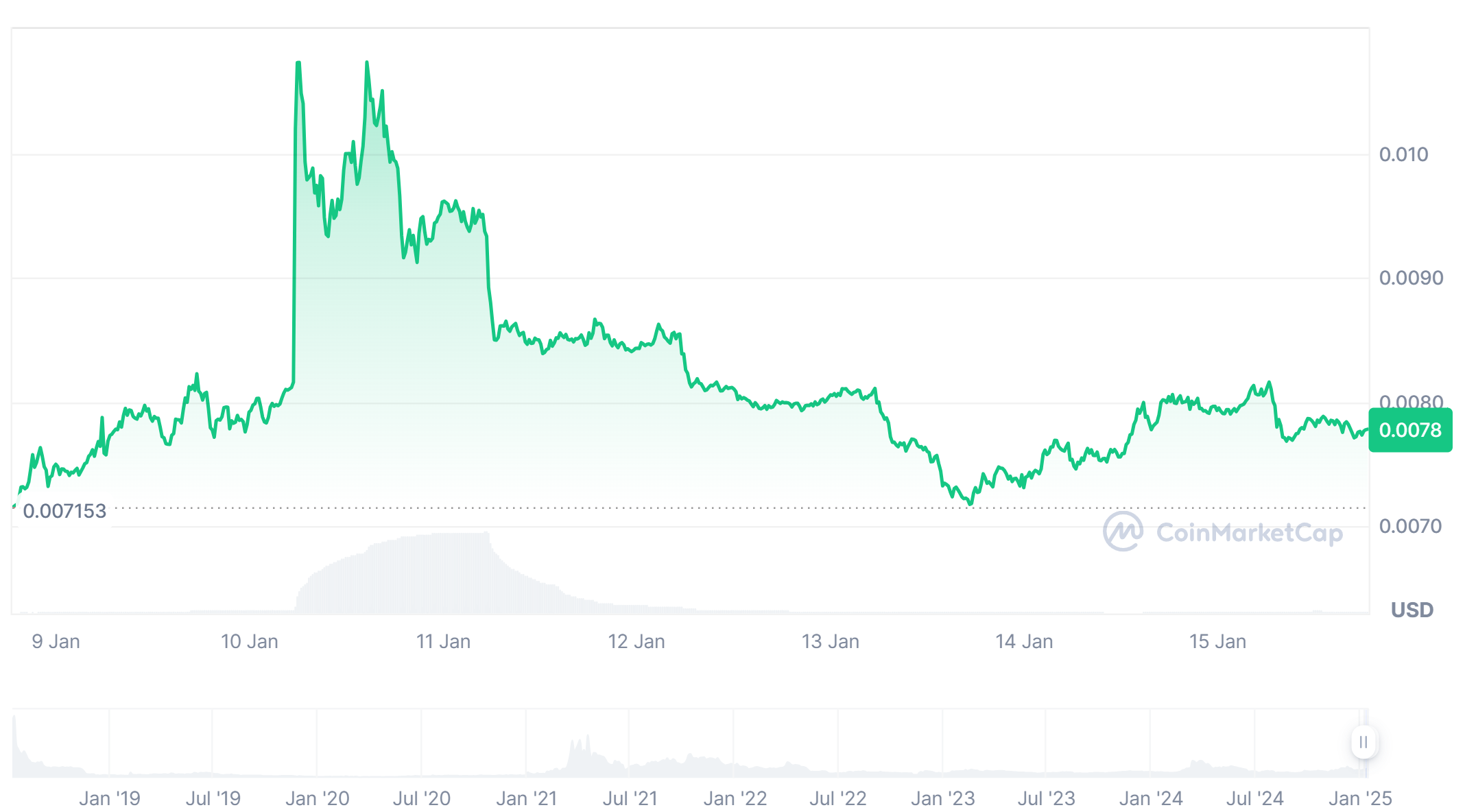Select the 10 Jan date label
This screenshot has width=1465, height=812.
pos(249,642)
